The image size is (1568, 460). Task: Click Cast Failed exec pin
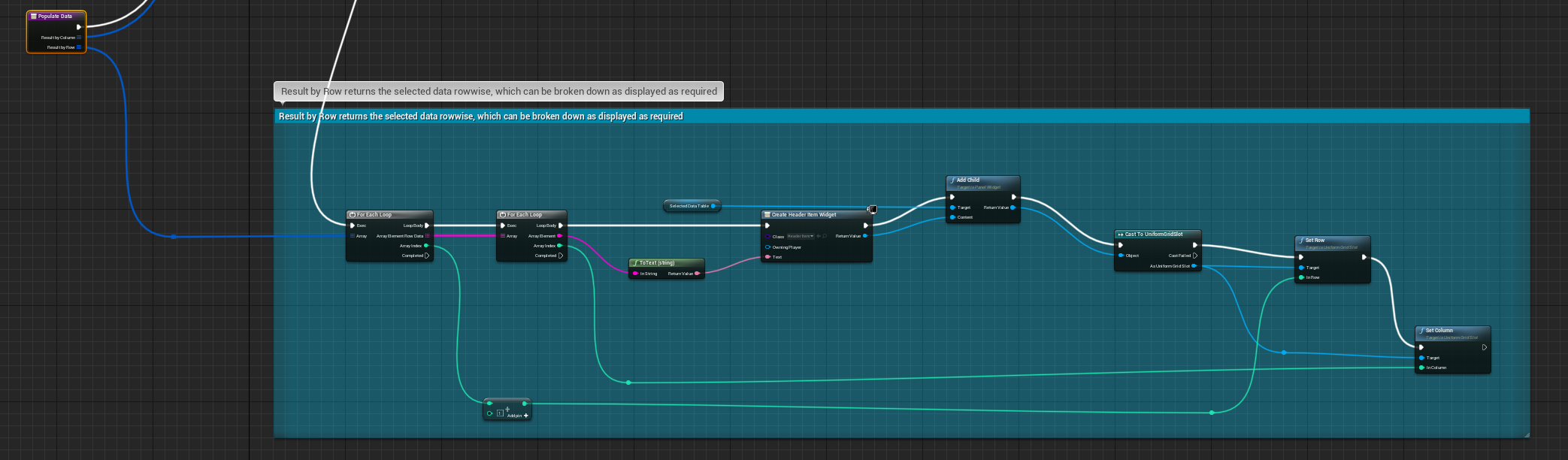[1194, 256]
